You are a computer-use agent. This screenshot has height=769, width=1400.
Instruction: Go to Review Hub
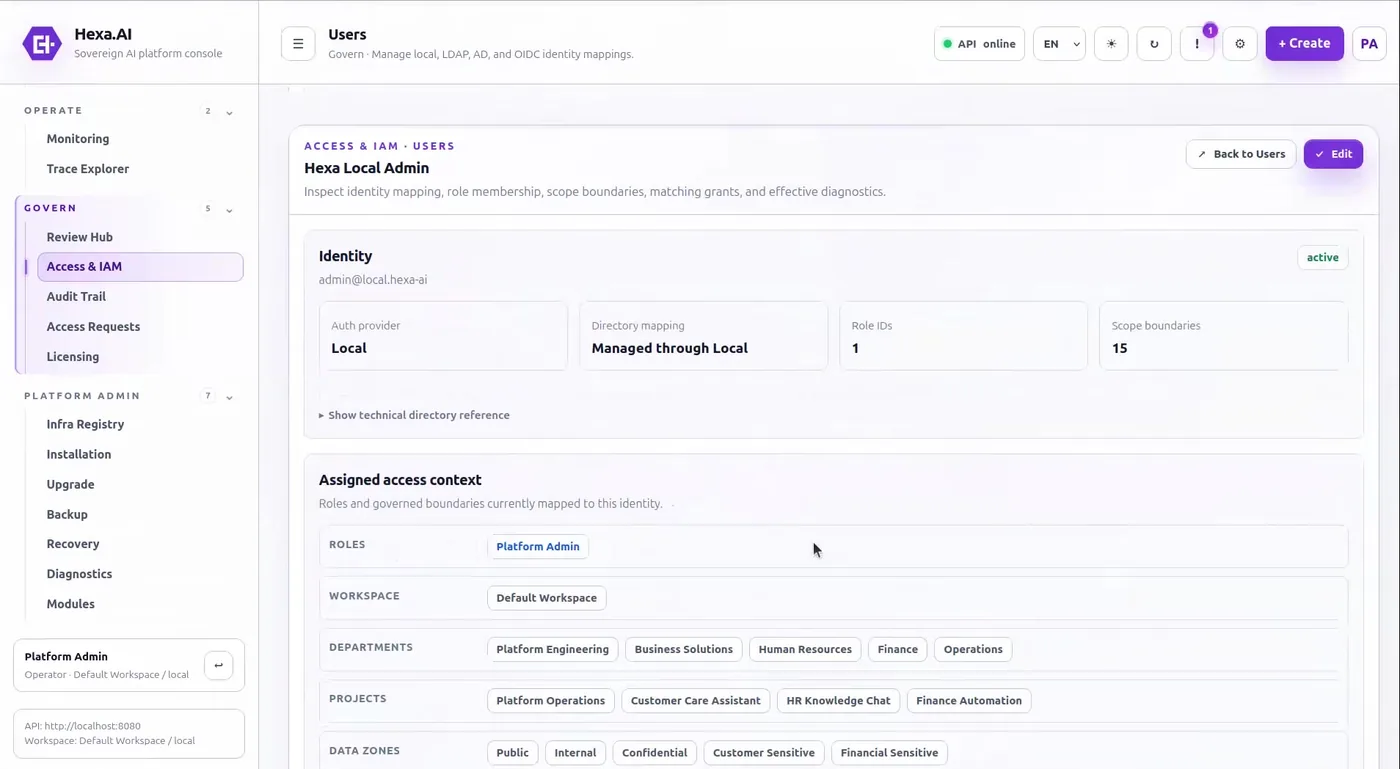[x=80, y=237]
